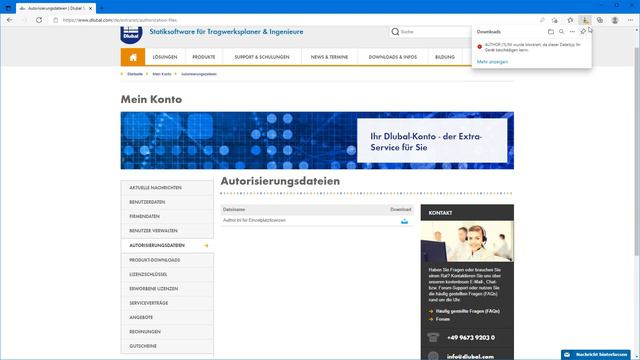The height and width of the screenshot is (360, 640).
Task: Go to the home icon in navigation
Action: point(133,57)
